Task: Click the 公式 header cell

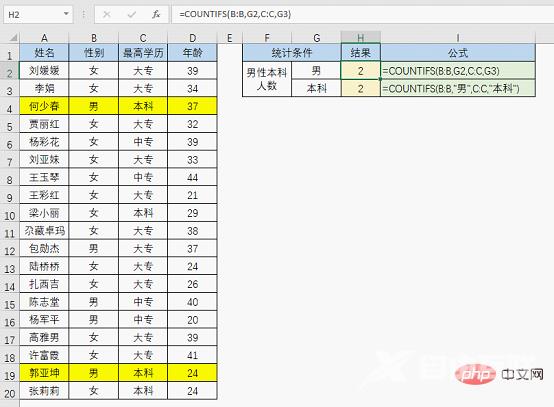Action: pyautogui.click(x=458, y=53)
